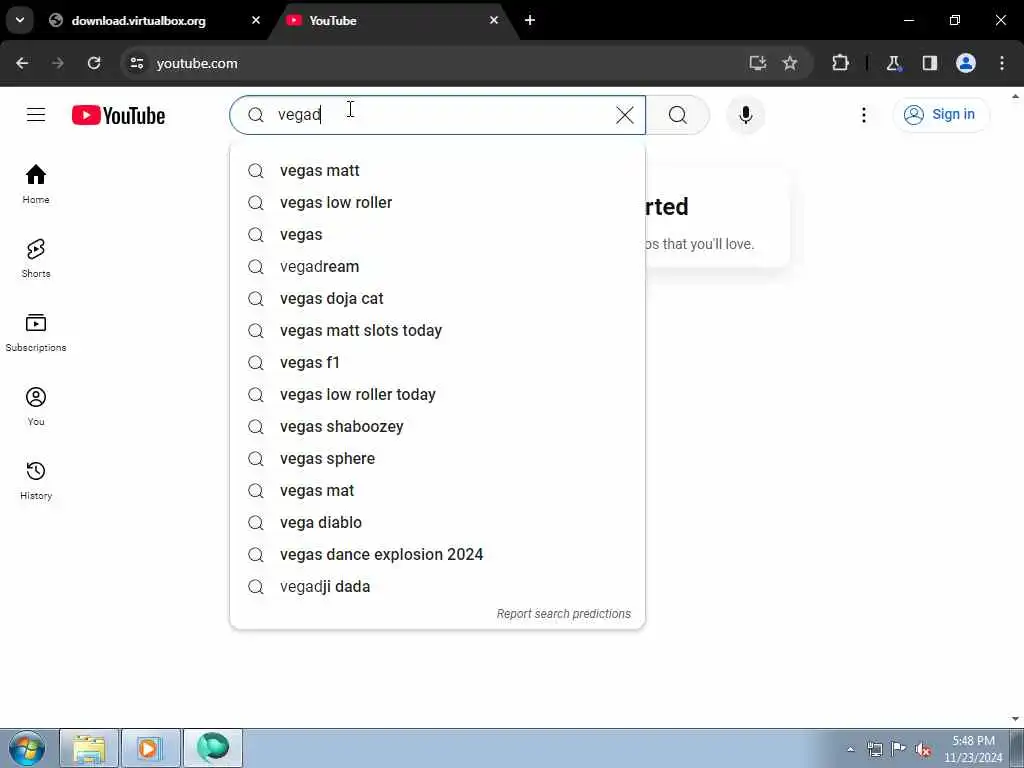Click into the YouTube search field
This screenshot has width=1024, height=768.
pos(438,115)
